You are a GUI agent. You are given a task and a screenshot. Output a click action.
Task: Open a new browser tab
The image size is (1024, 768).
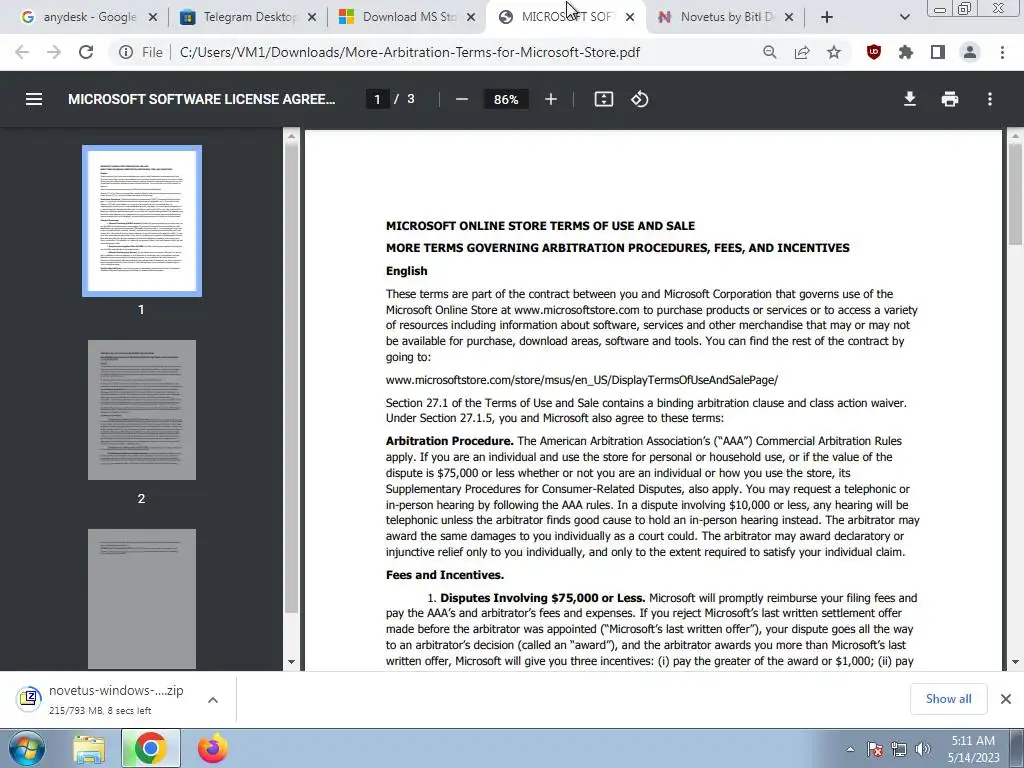click(x=827, y=18)
